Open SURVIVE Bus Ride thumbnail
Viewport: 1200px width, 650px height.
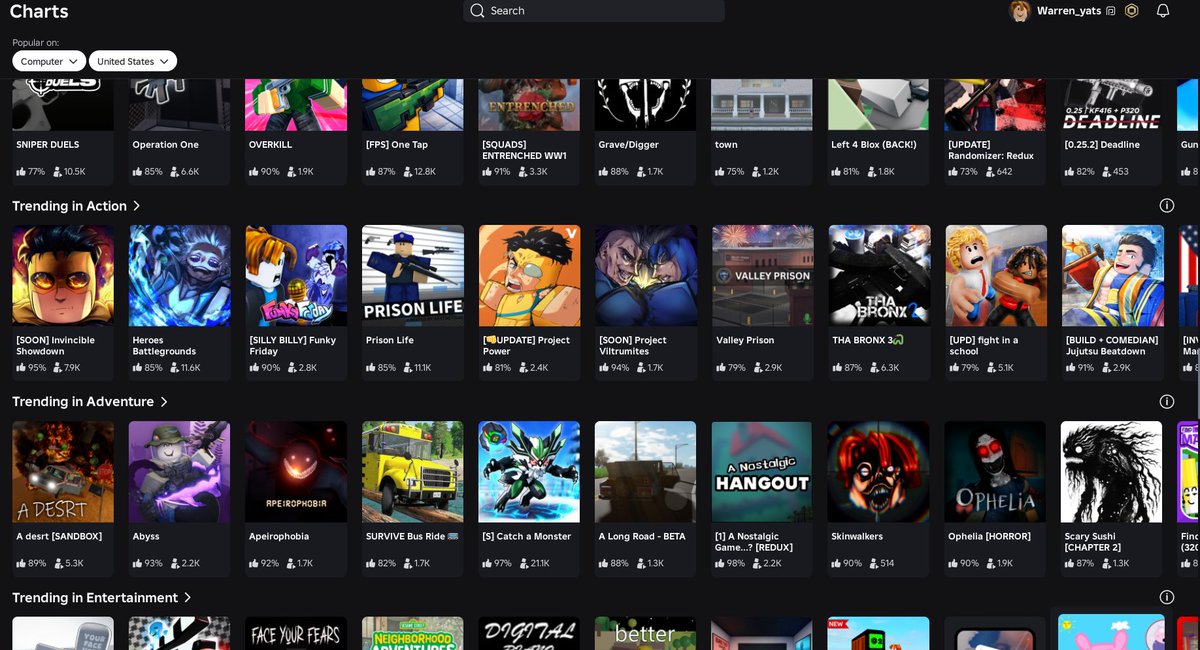point(413,472)
